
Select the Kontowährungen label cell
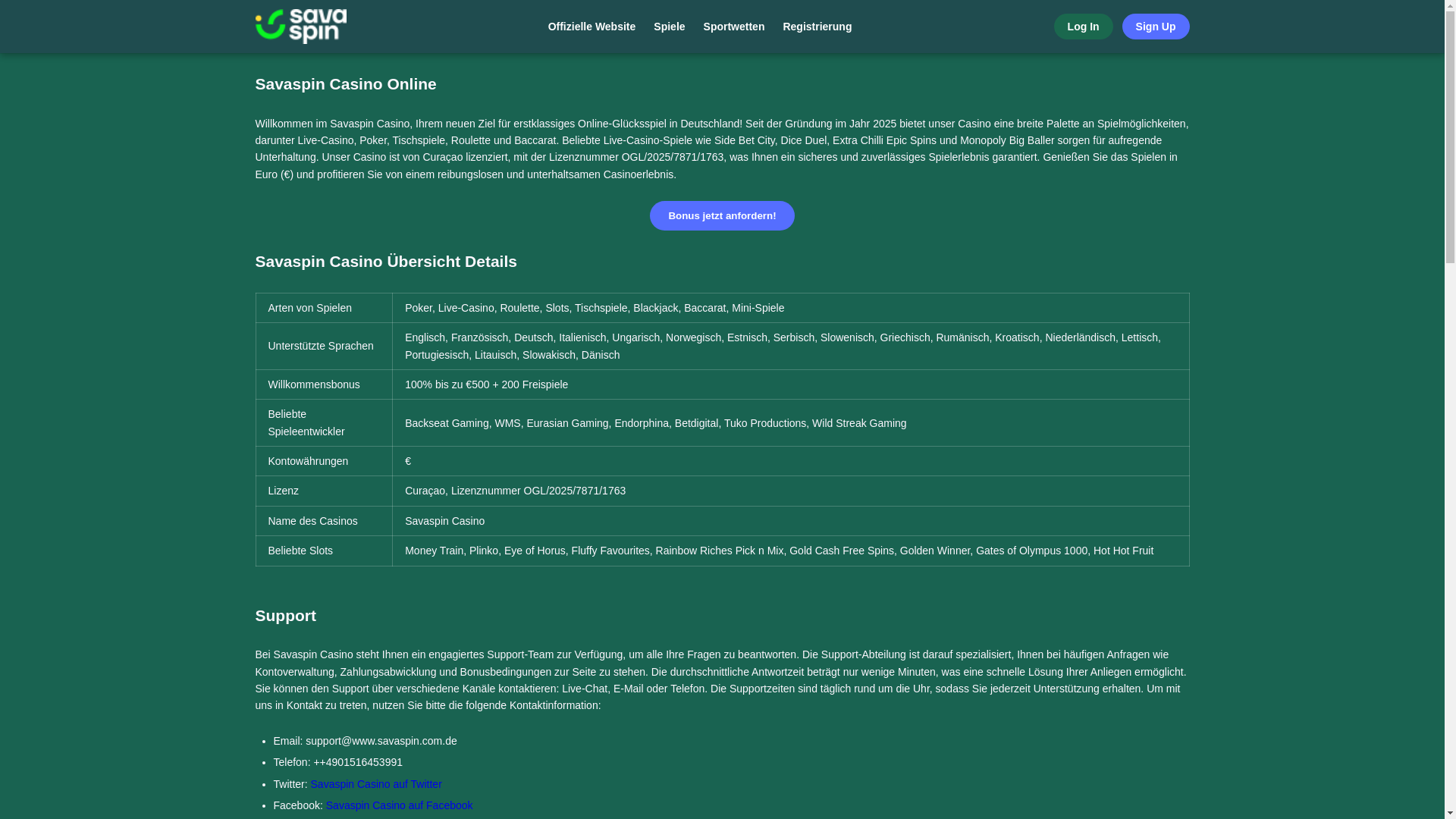click(x=324, y=461)
